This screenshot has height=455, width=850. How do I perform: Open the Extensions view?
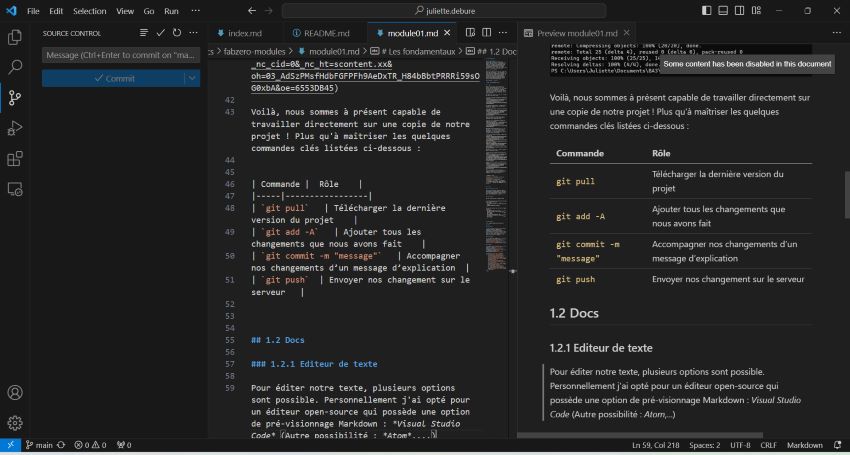point(15,158)
